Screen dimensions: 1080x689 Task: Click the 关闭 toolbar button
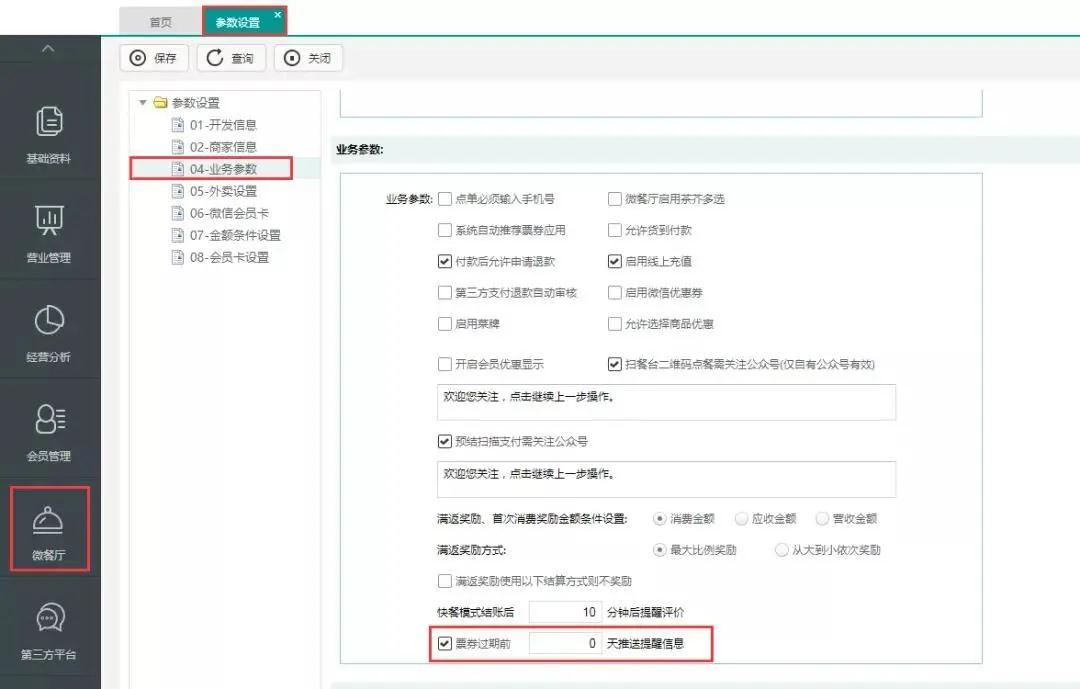pos(308,58)
